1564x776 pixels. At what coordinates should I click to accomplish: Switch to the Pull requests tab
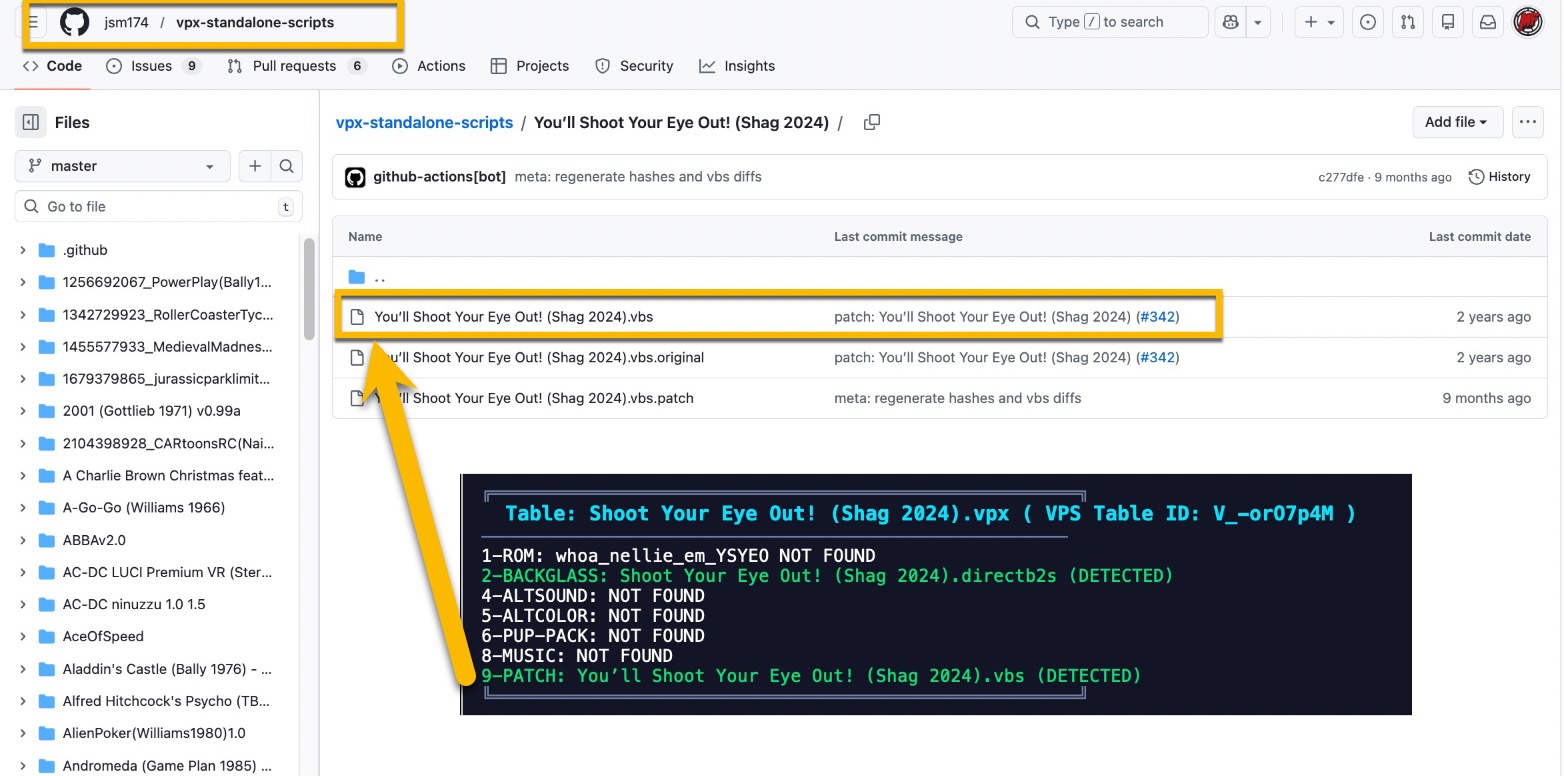pos(296,66)
